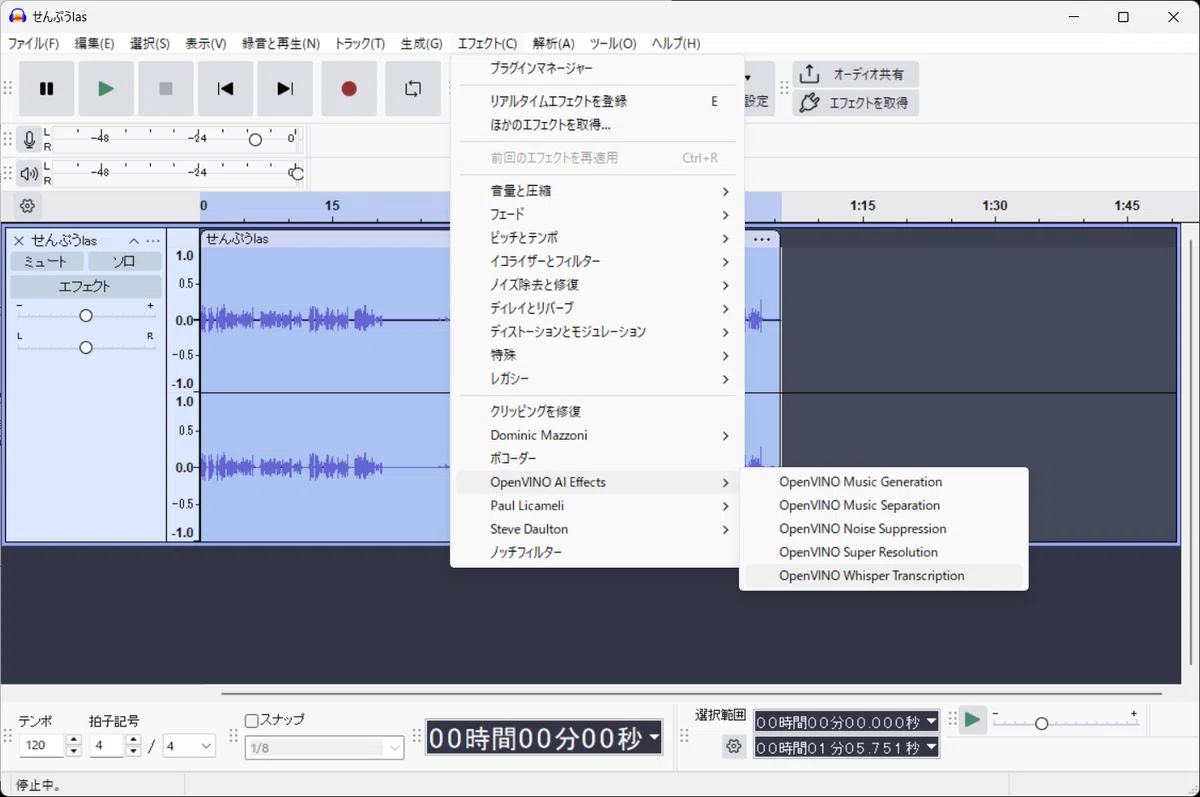
Task: Select ノッチフィルター effect
Action: pos(597,553)
